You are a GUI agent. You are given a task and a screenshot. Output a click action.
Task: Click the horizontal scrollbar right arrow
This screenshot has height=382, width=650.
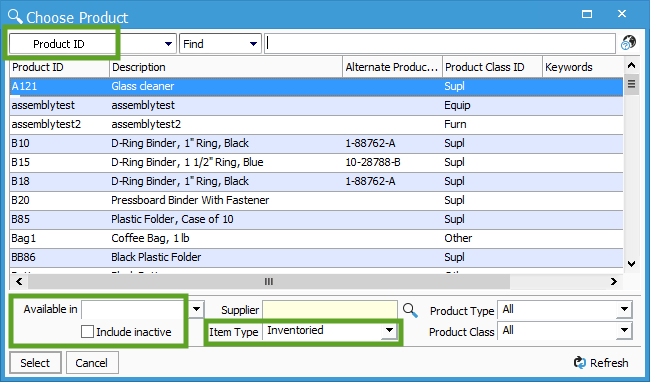(614, 282)
